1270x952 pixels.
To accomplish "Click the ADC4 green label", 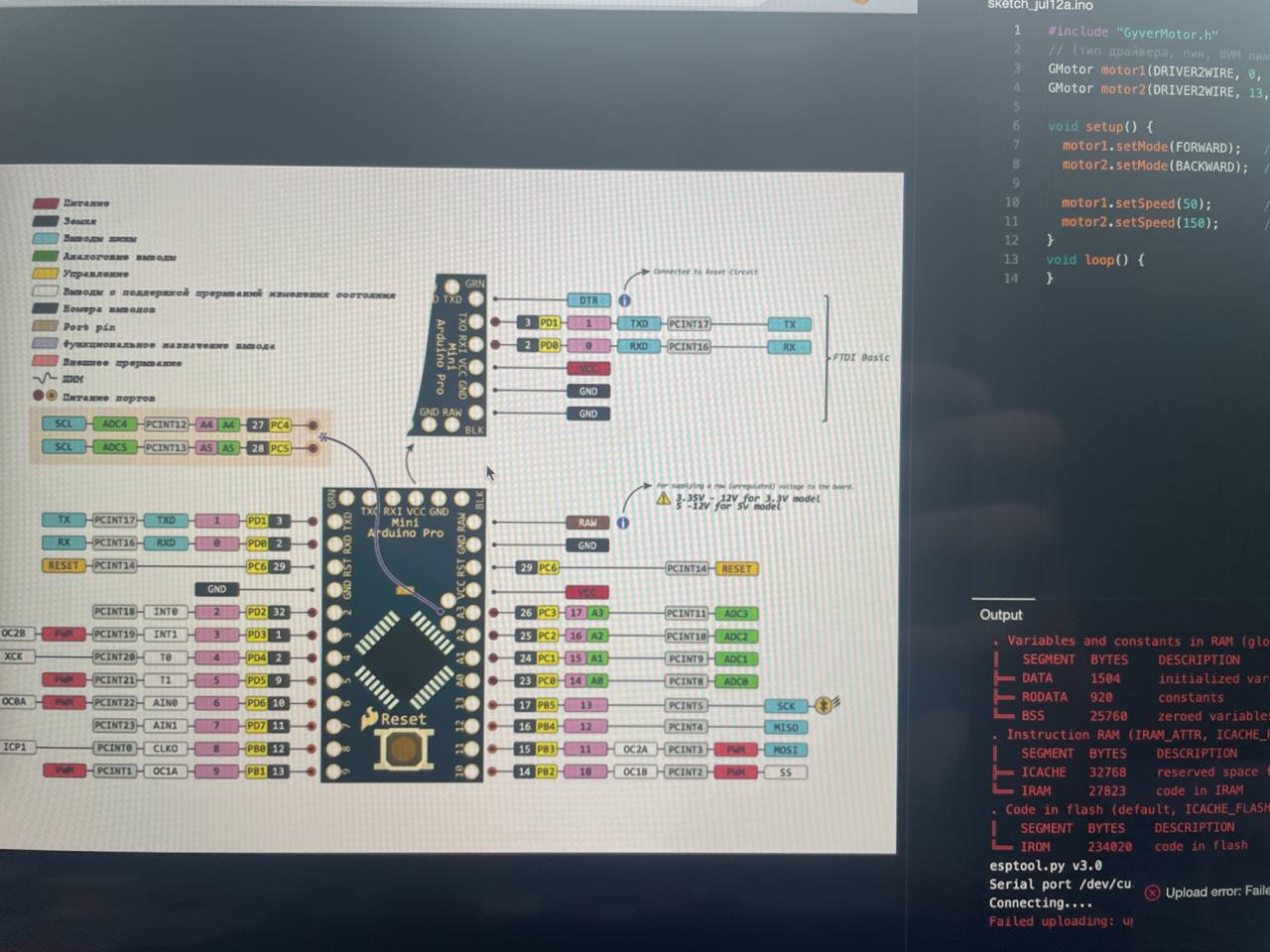I will click(x=115, y=424).
